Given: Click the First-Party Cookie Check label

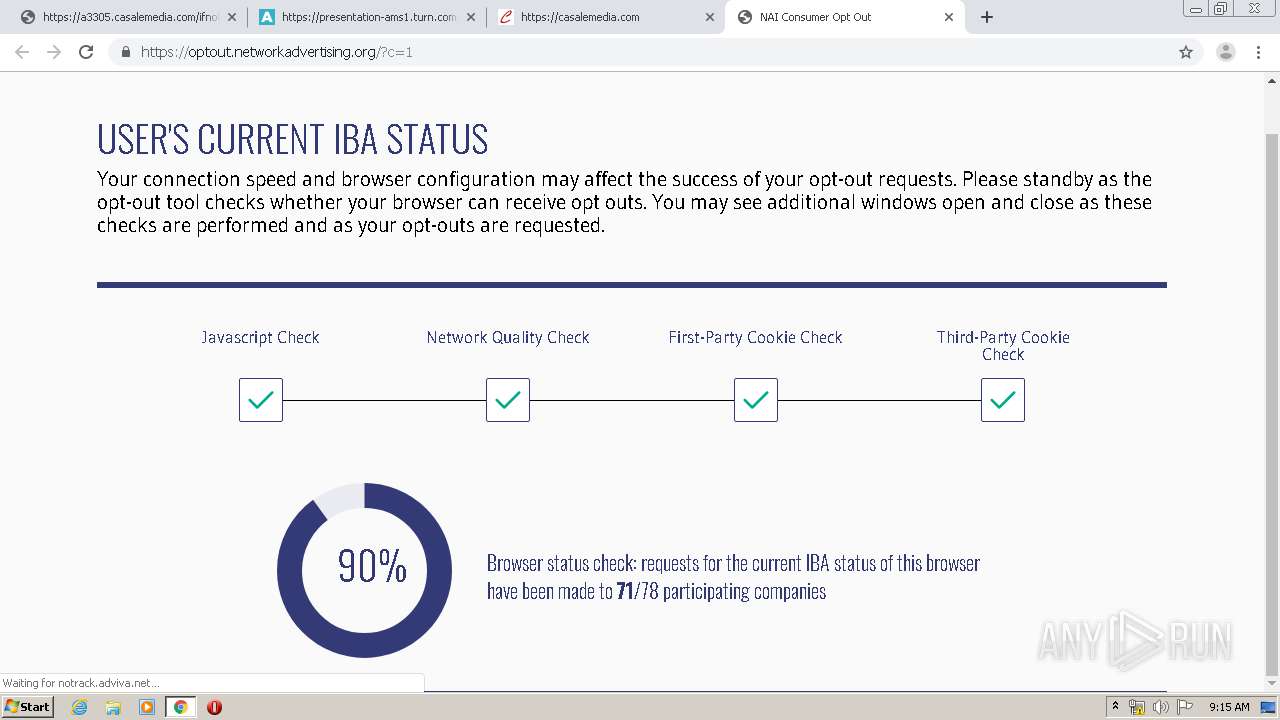Looking at the screenshot, I should pyautogui.click(x=755, y=337).
